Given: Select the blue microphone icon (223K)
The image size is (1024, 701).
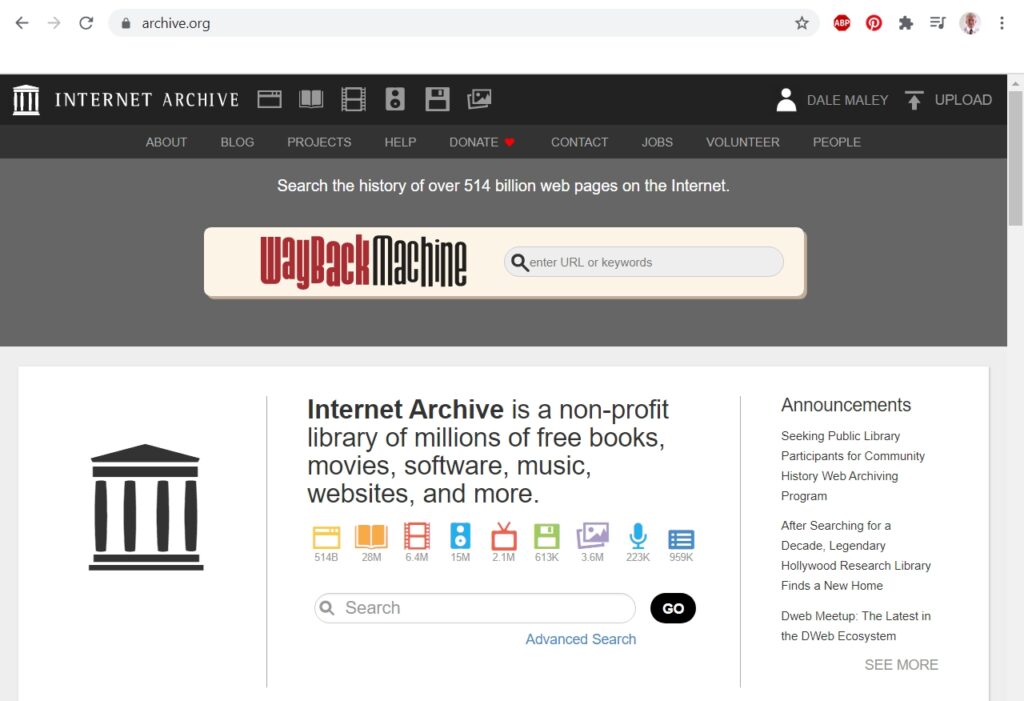Looking at the screenshot, I should click(x=638, y=536).
